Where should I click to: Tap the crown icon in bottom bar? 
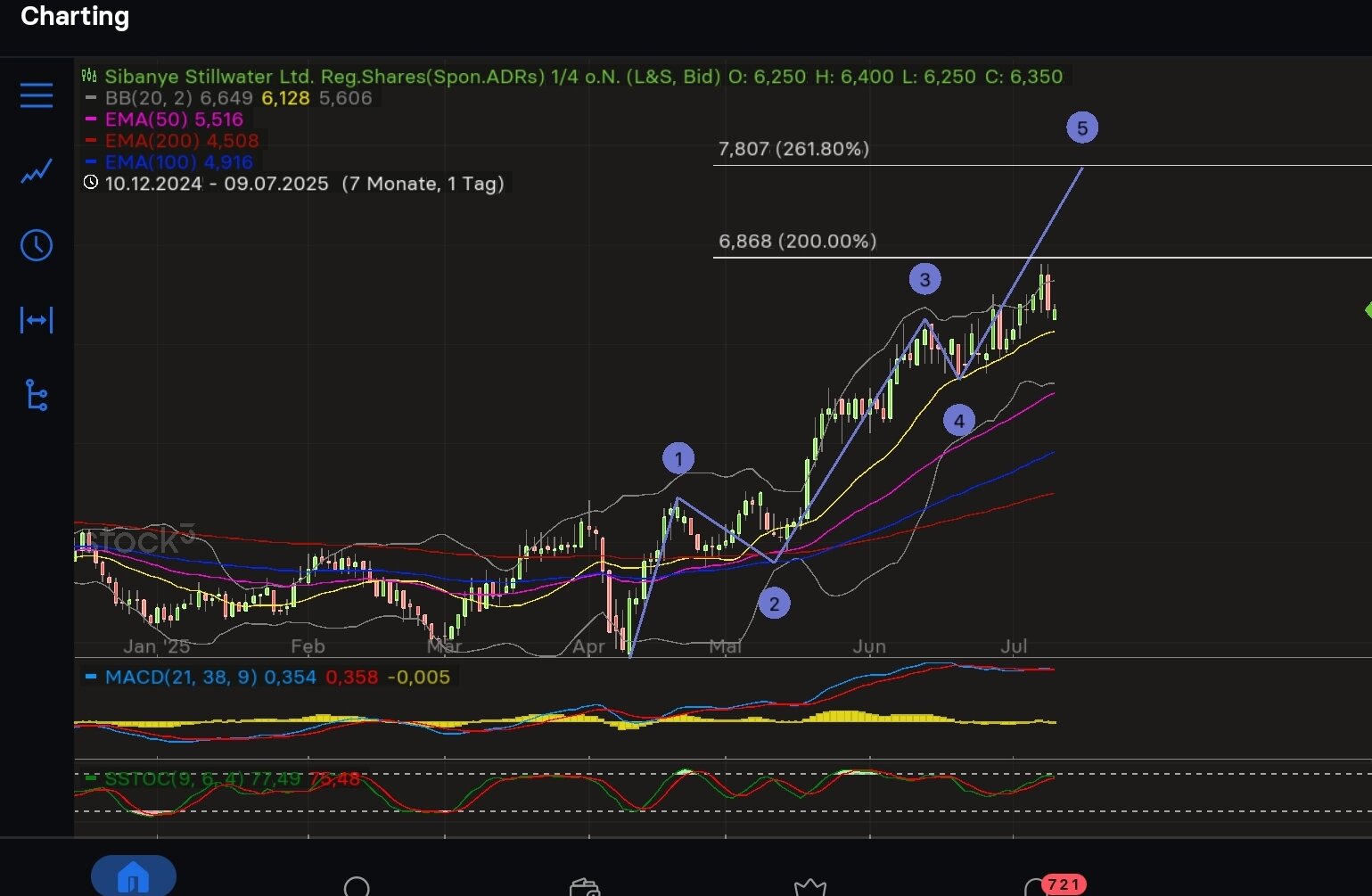809,886
